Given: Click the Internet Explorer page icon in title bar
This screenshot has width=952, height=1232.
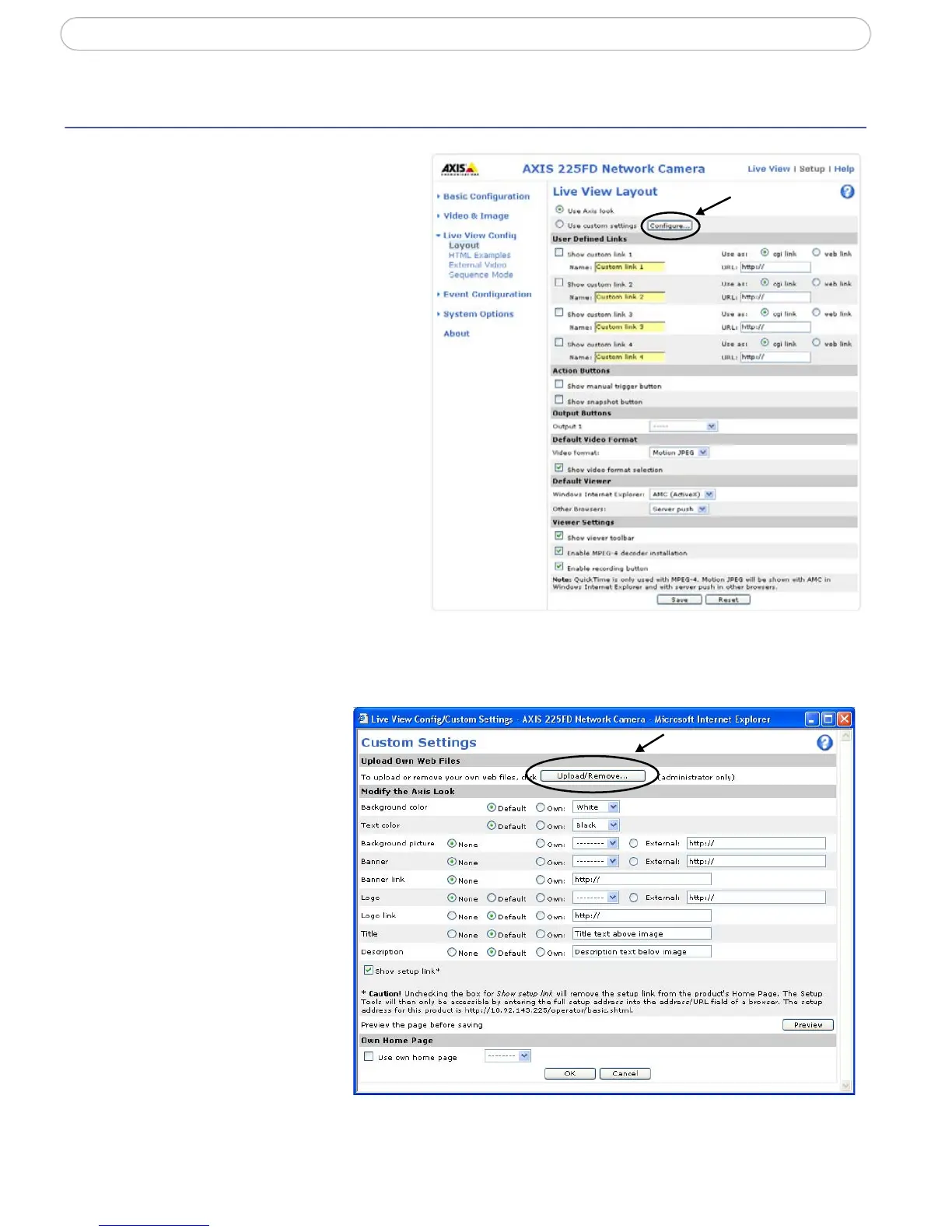Looking at the screenshot, I should pyautogui.click(x=363, y=719).
